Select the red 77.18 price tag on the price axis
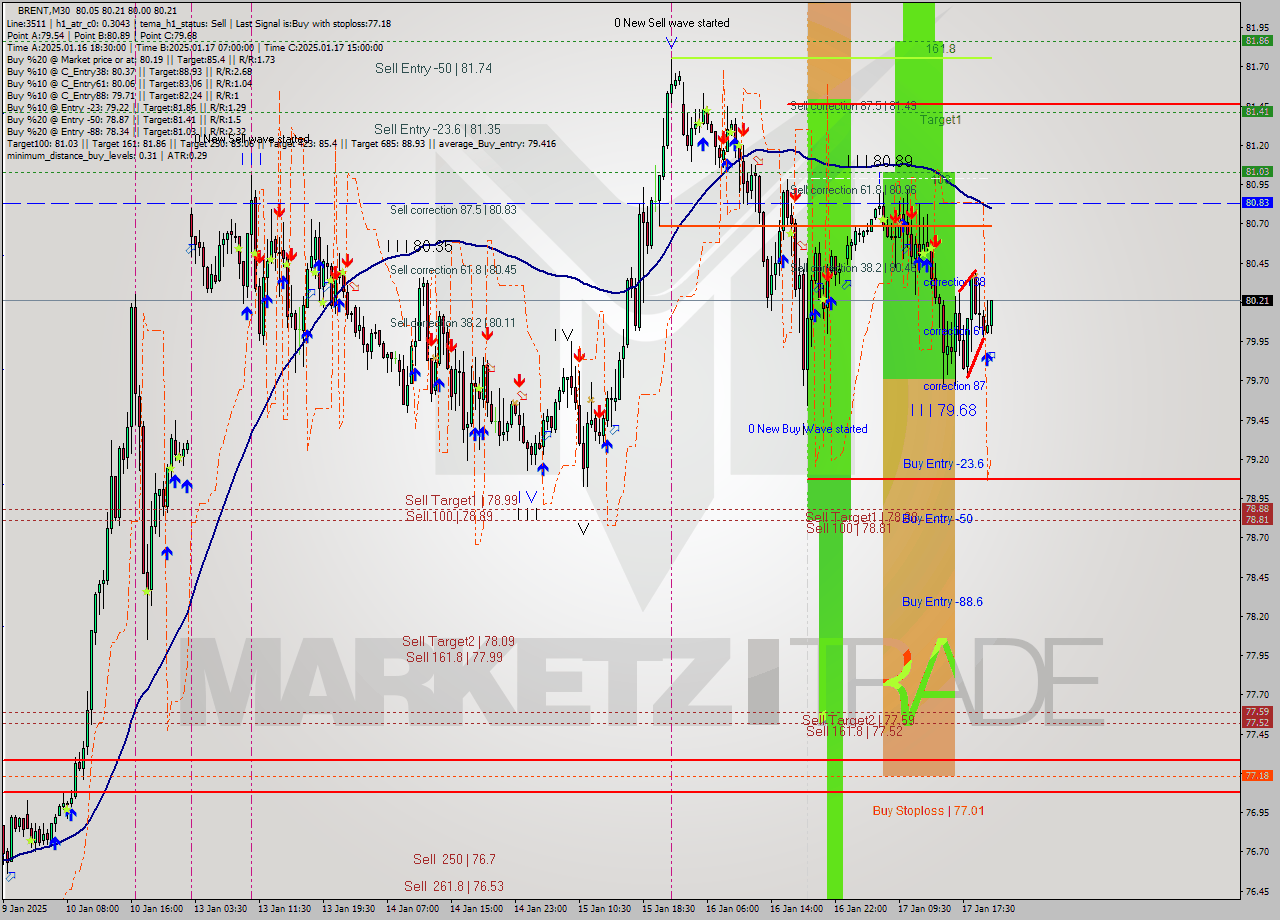Viewport: 1280px width, 920px height. [1257, 775]
